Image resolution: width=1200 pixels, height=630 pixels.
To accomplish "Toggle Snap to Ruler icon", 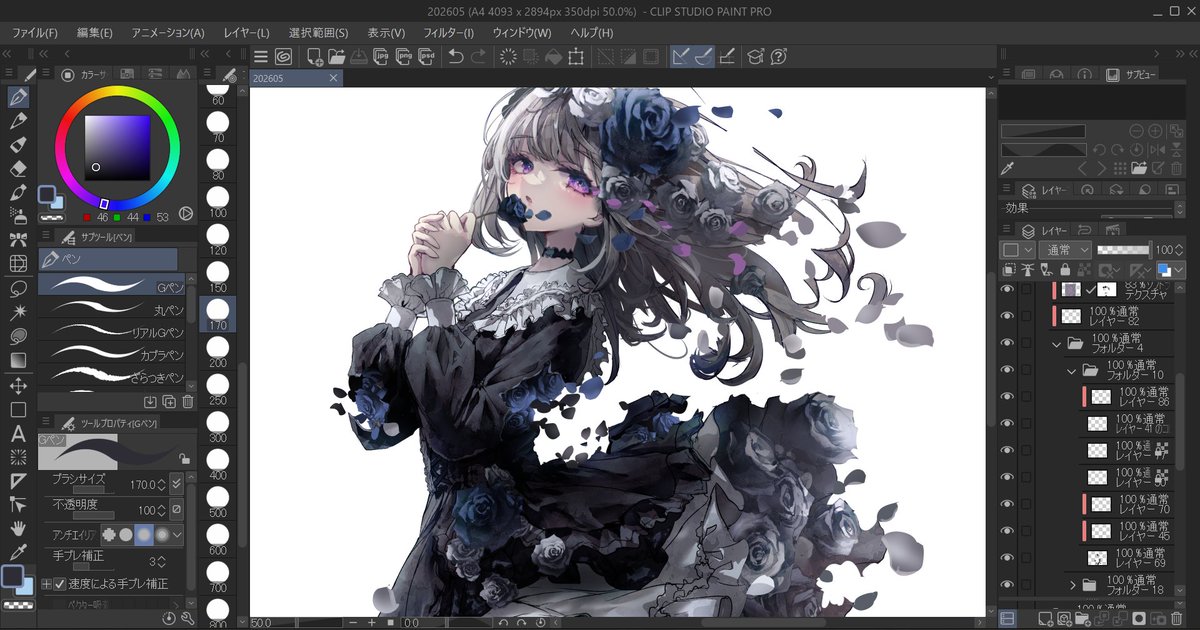I will point(681,57).
